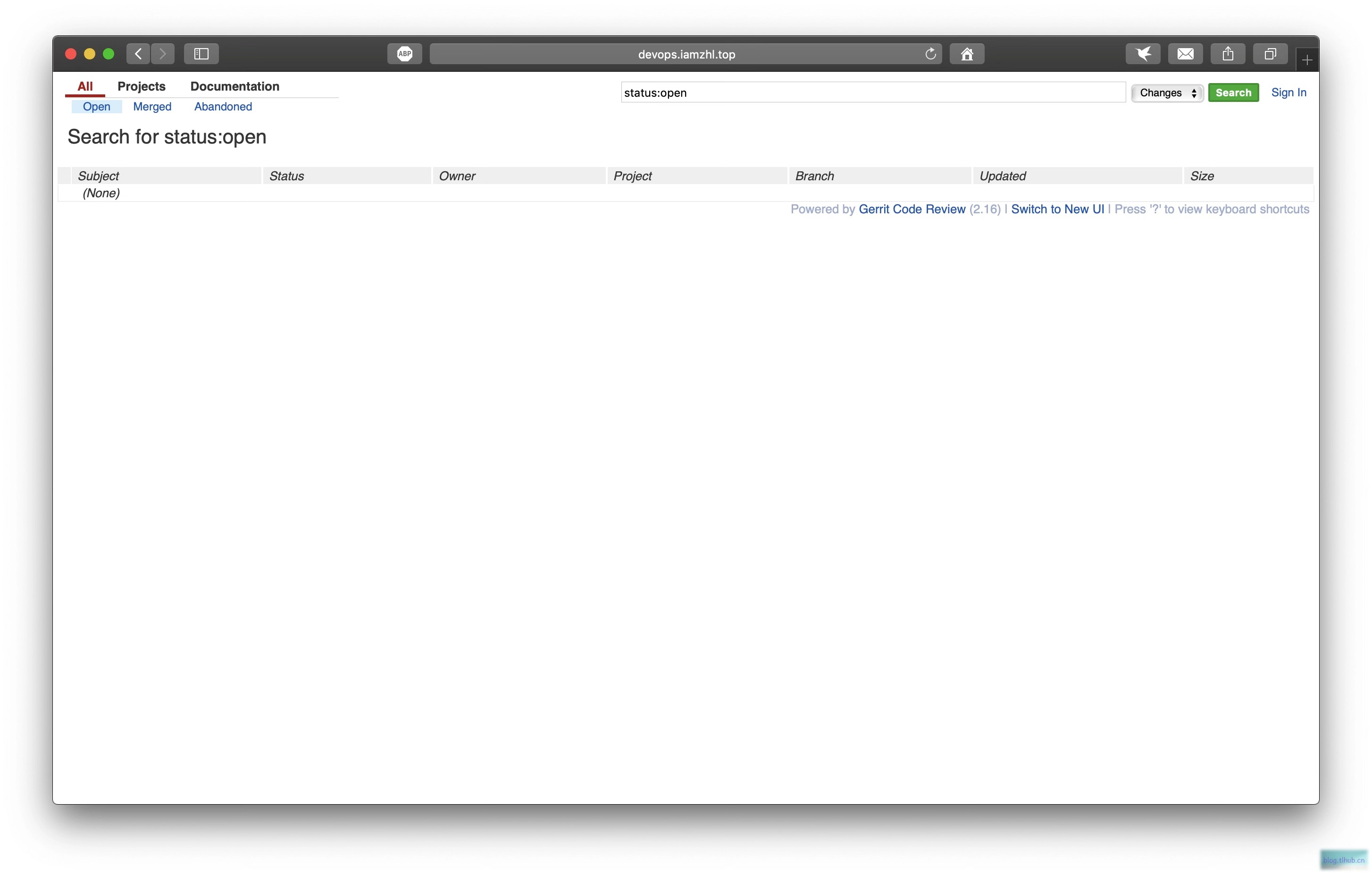Maximize the window with green button
Viewport: 1372px width, 874px height.
click(108, 53)
